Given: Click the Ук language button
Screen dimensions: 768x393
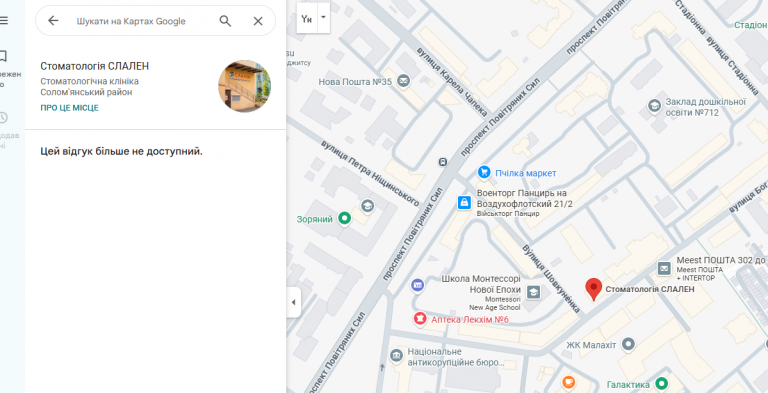Looking at the screenshot, I should [307, 19].
